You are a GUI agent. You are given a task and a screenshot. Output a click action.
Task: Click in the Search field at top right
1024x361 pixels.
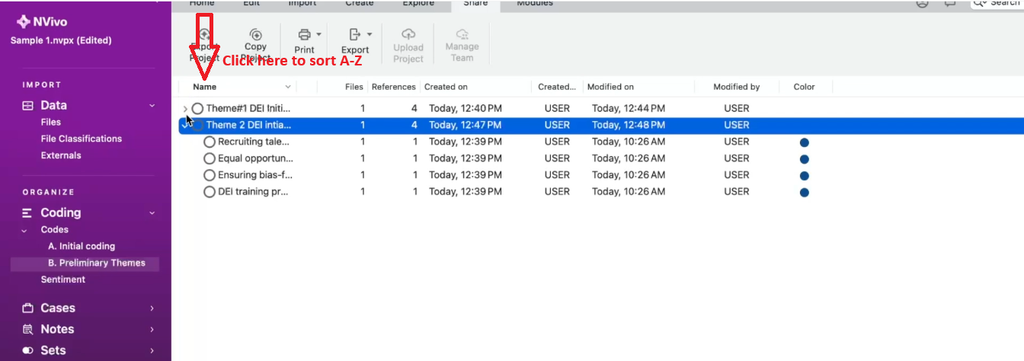point(997,3)
